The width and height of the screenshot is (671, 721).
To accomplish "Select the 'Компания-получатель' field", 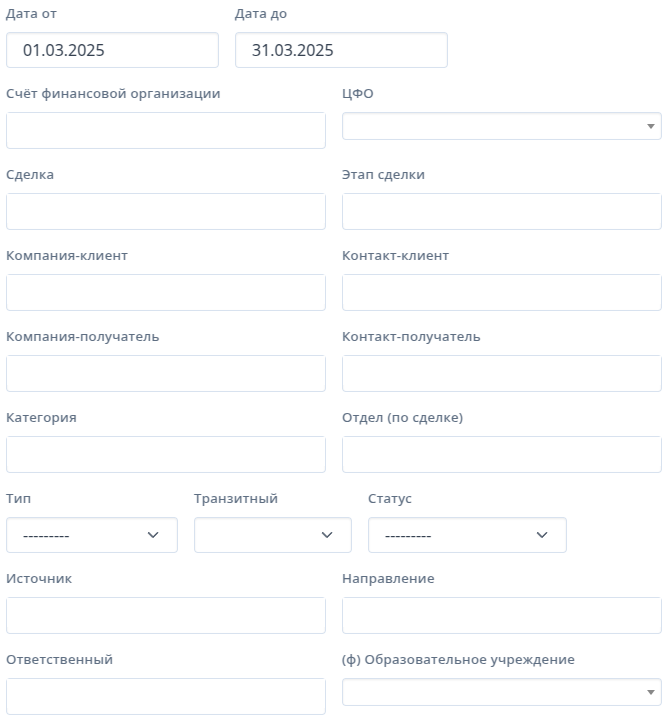I will click(166, 373).
